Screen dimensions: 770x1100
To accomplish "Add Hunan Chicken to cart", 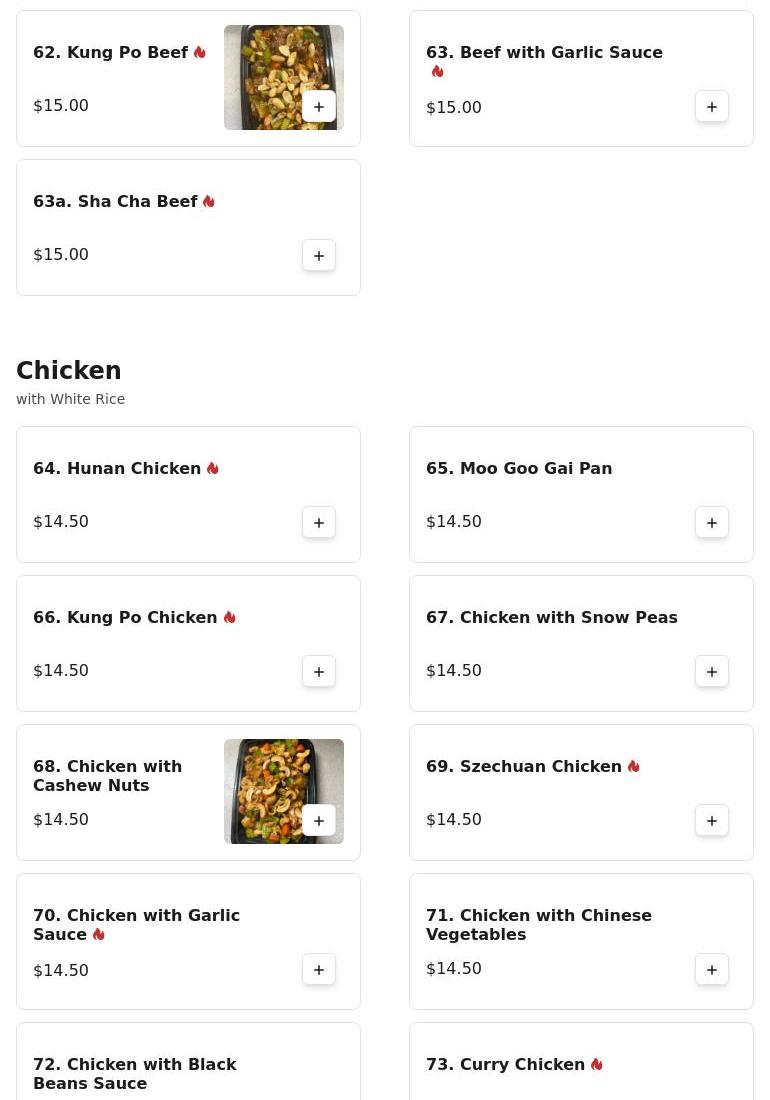I will (x=319, y=523).
